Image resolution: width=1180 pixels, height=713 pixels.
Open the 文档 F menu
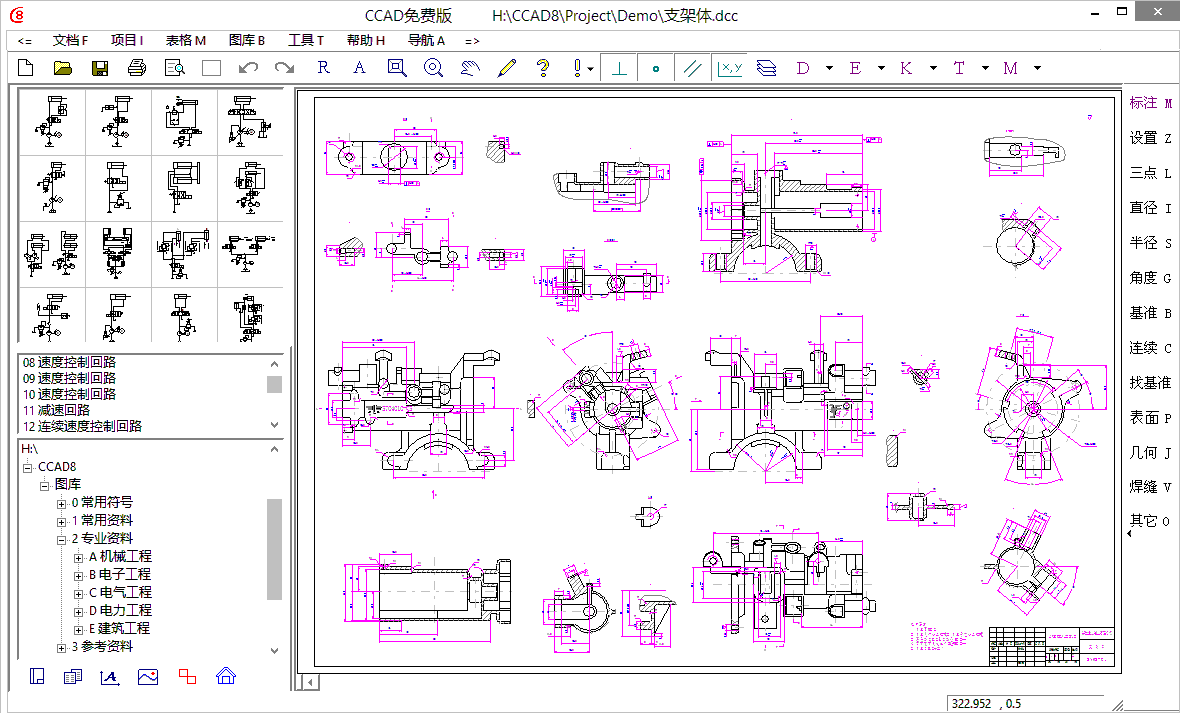(70, 41)
